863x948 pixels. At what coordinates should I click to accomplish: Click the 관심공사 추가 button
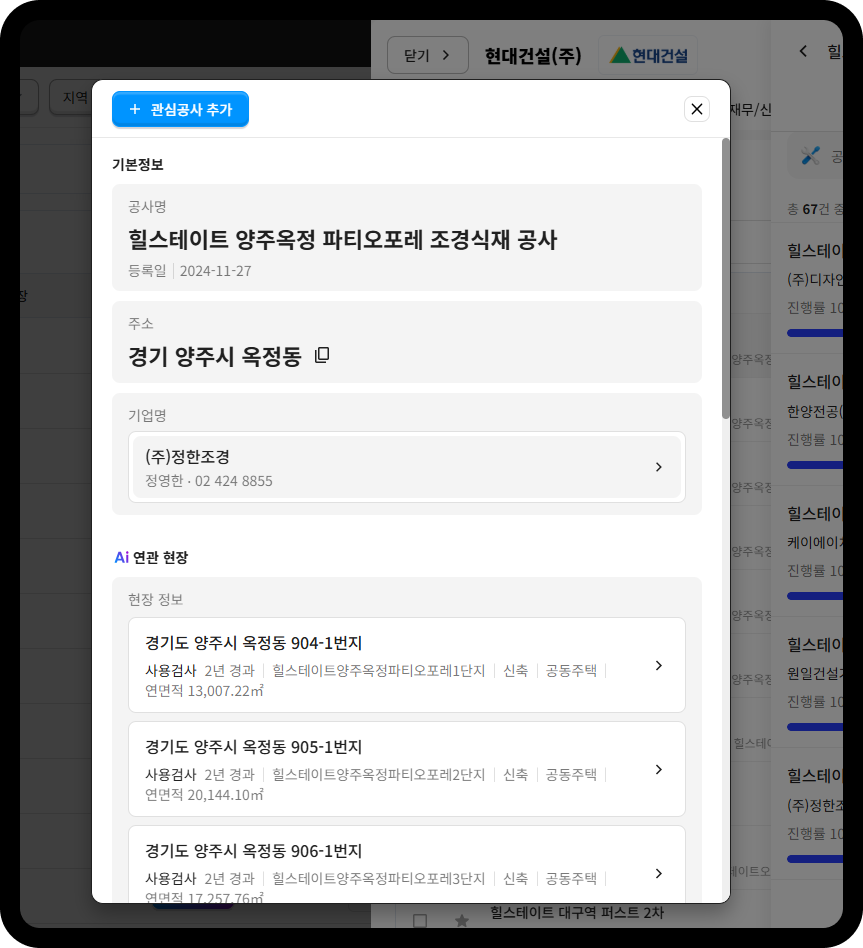coord(180,109)
